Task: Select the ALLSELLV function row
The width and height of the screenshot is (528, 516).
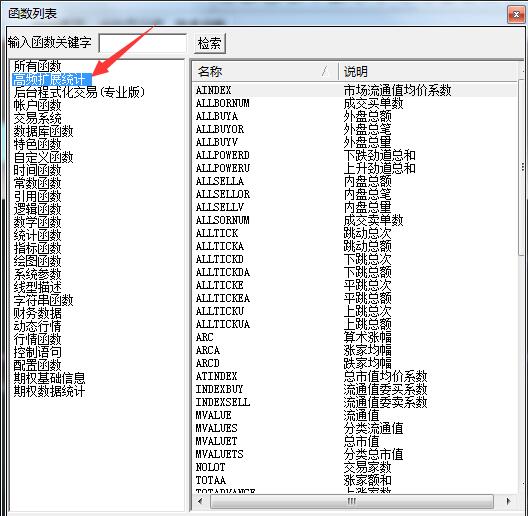Action: point(355,207)
